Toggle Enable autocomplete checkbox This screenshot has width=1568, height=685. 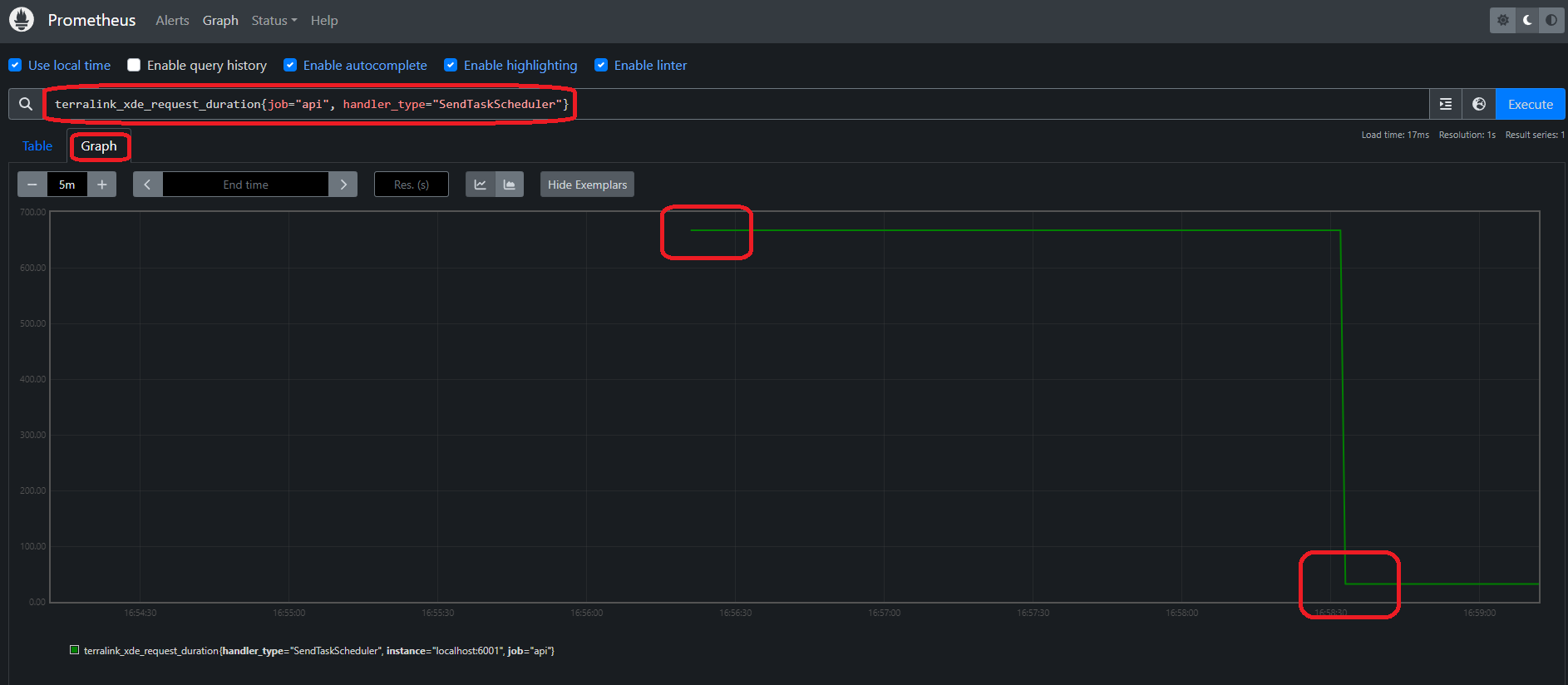[290, 65]
